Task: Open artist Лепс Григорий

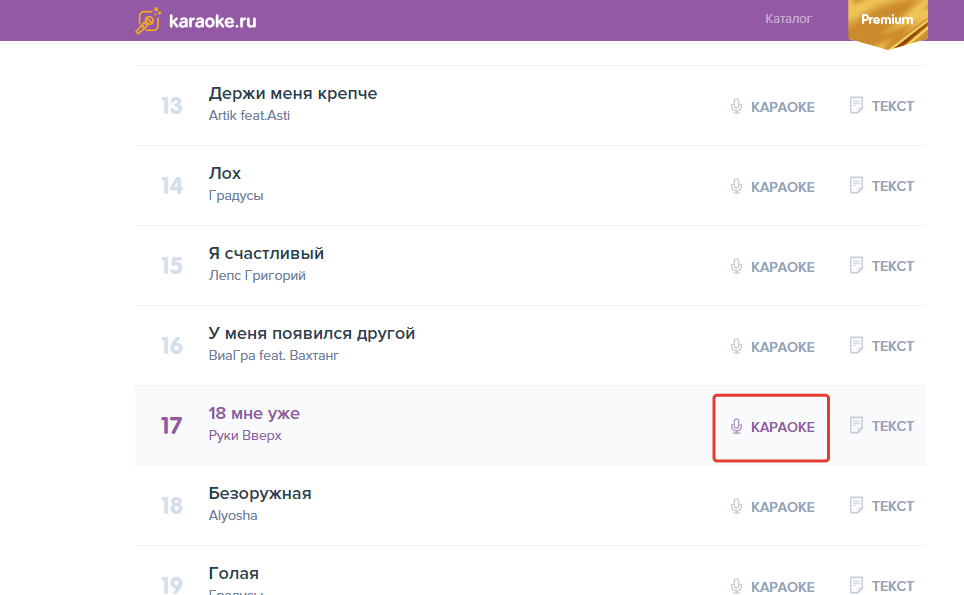Action: (257, 276)
